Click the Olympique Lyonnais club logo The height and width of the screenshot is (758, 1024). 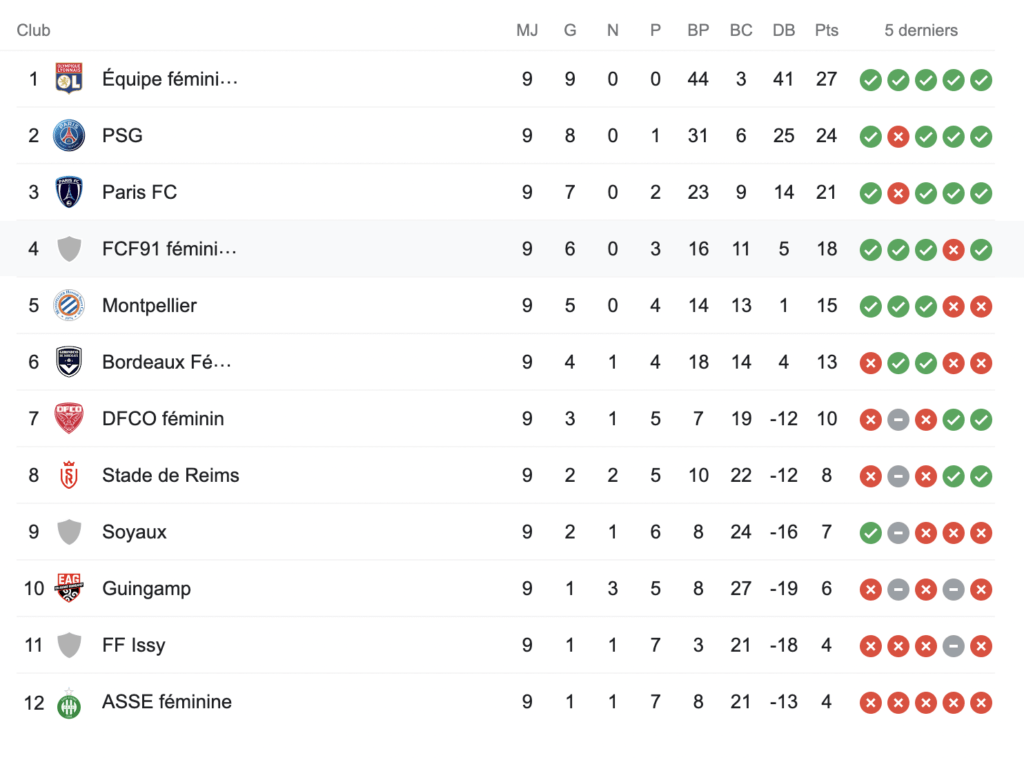69,79
